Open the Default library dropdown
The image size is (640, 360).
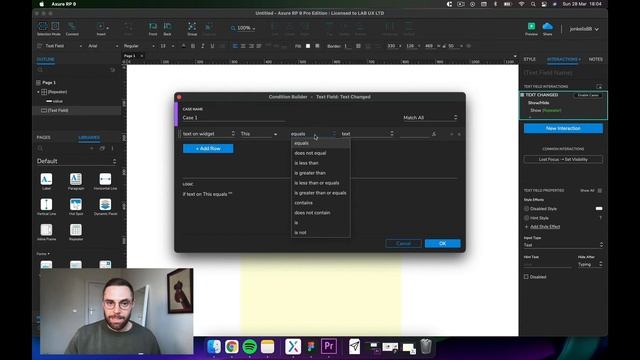click(x=77, y=161)
